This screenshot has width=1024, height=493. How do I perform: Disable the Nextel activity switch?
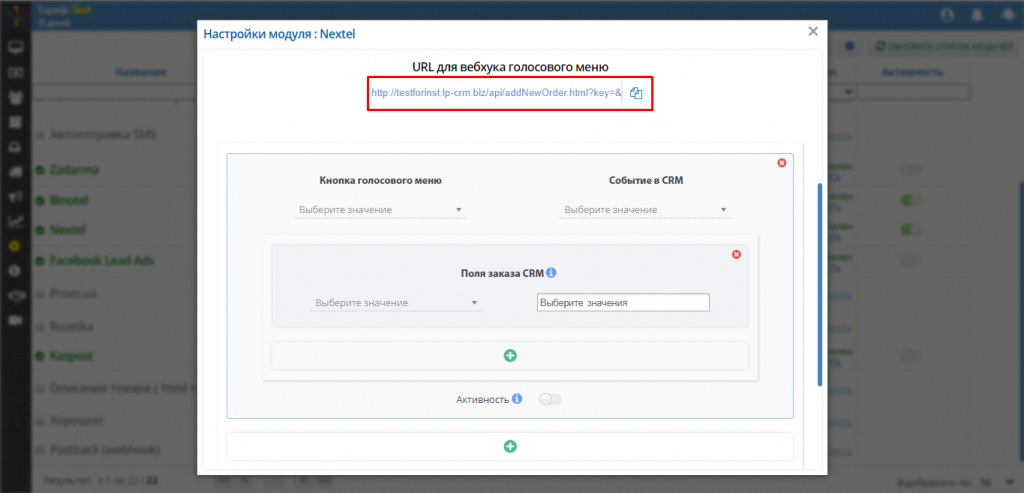pos(910,230)
